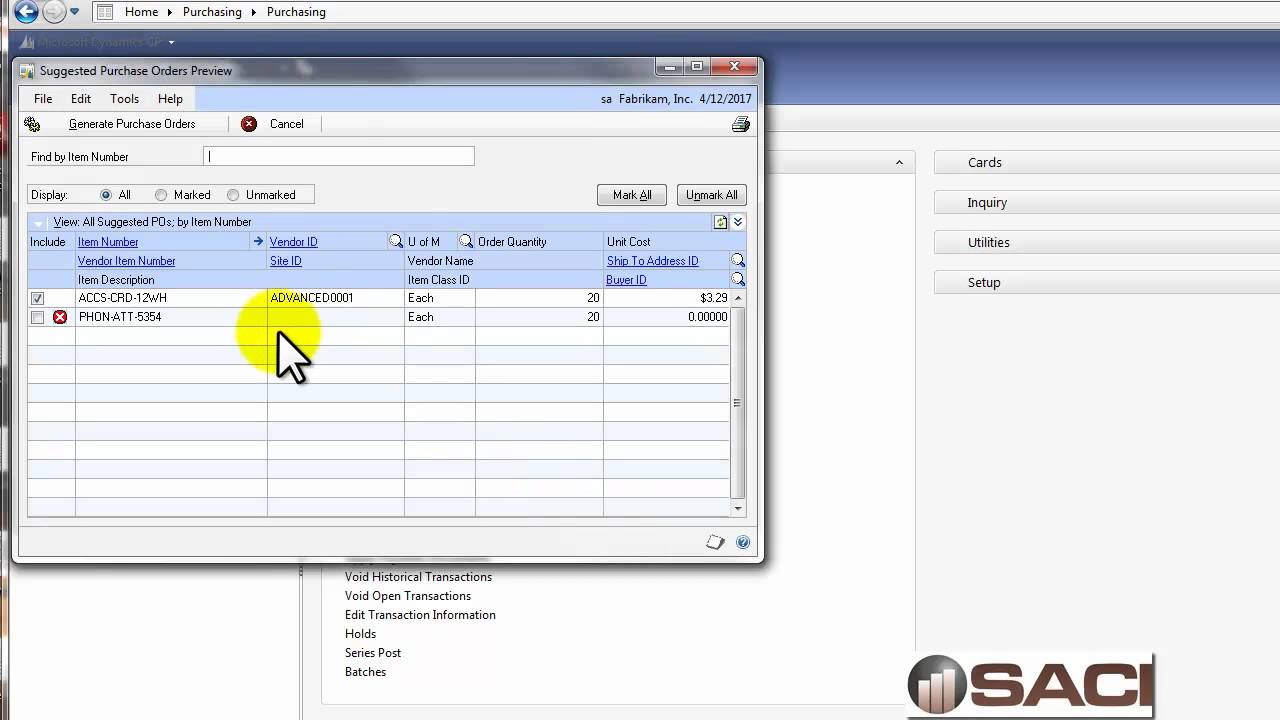Click the grid scroll down arrow
This screenshot has height=720, width=1280.
[x=738, y=508]
